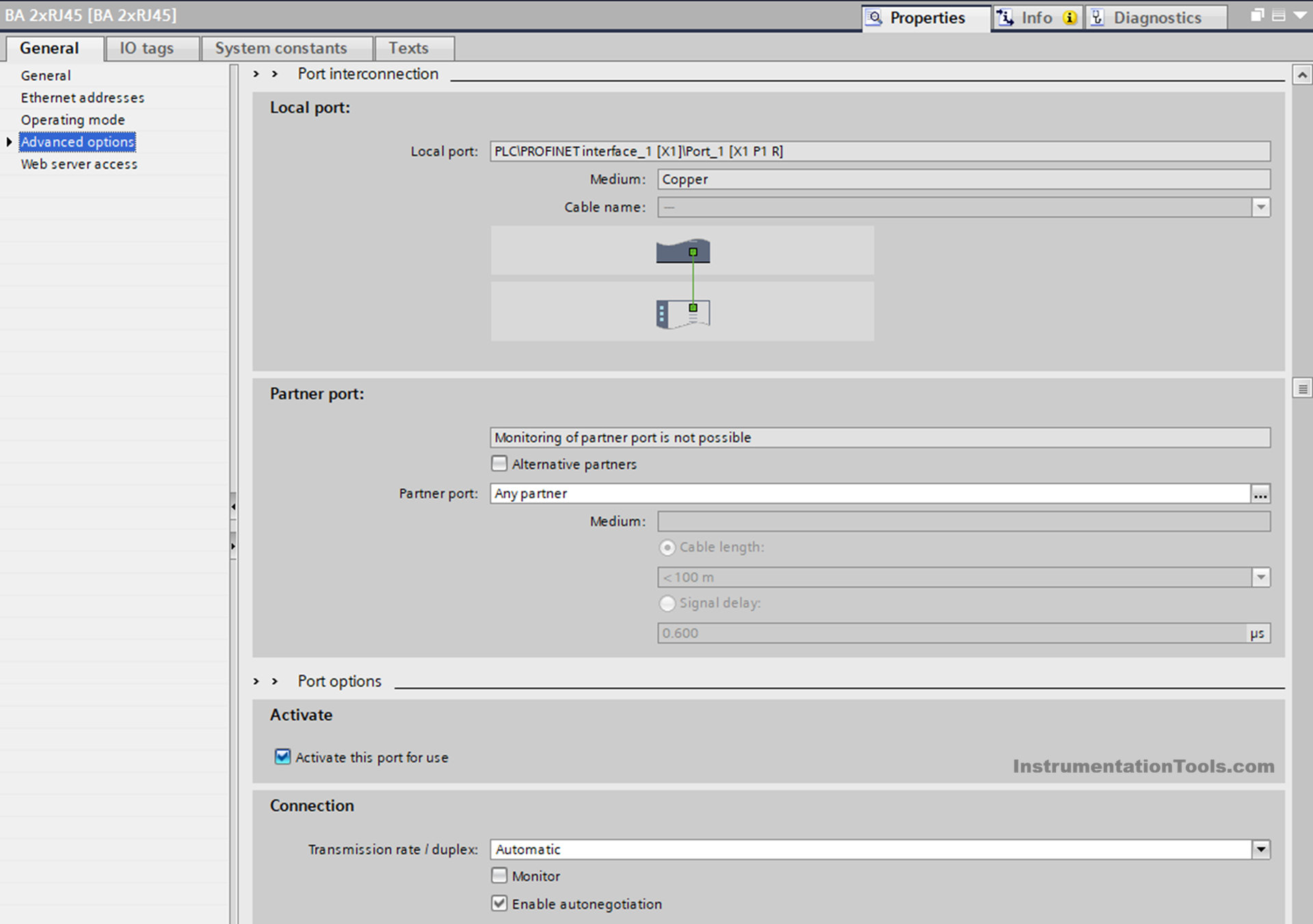Select Web server access in the tree
Image resolution: width=1313 pixels, height=924 pixels.
tap(79, 164)
